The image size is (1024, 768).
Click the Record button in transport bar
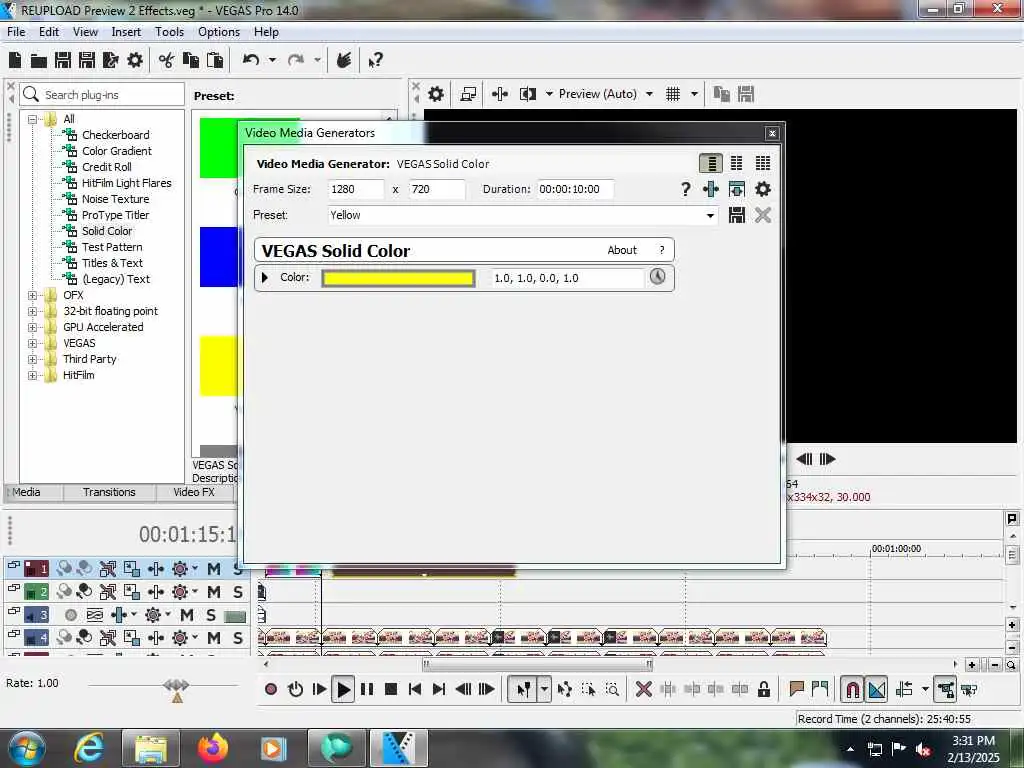coord(271,689)
